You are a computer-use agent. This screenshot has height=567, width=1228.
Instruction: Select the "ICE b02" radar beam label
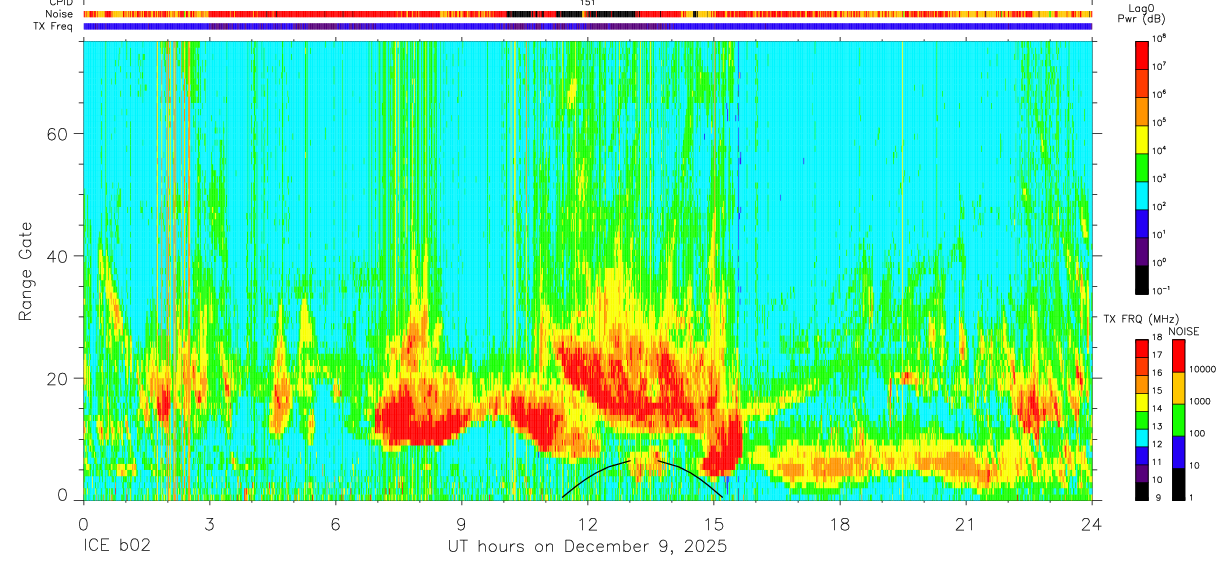click(x=116, y=547)
